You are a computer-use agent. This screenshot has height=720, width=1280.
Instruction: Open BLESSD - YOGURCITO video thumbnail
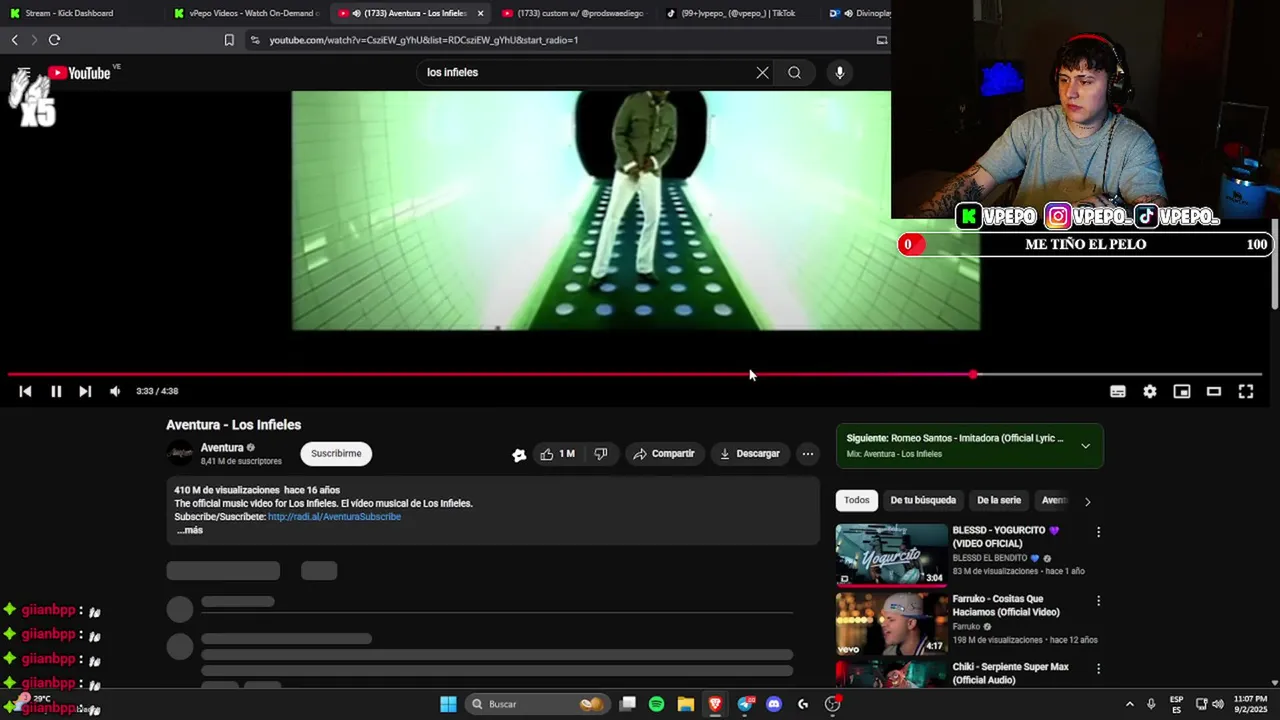point(892,555)
